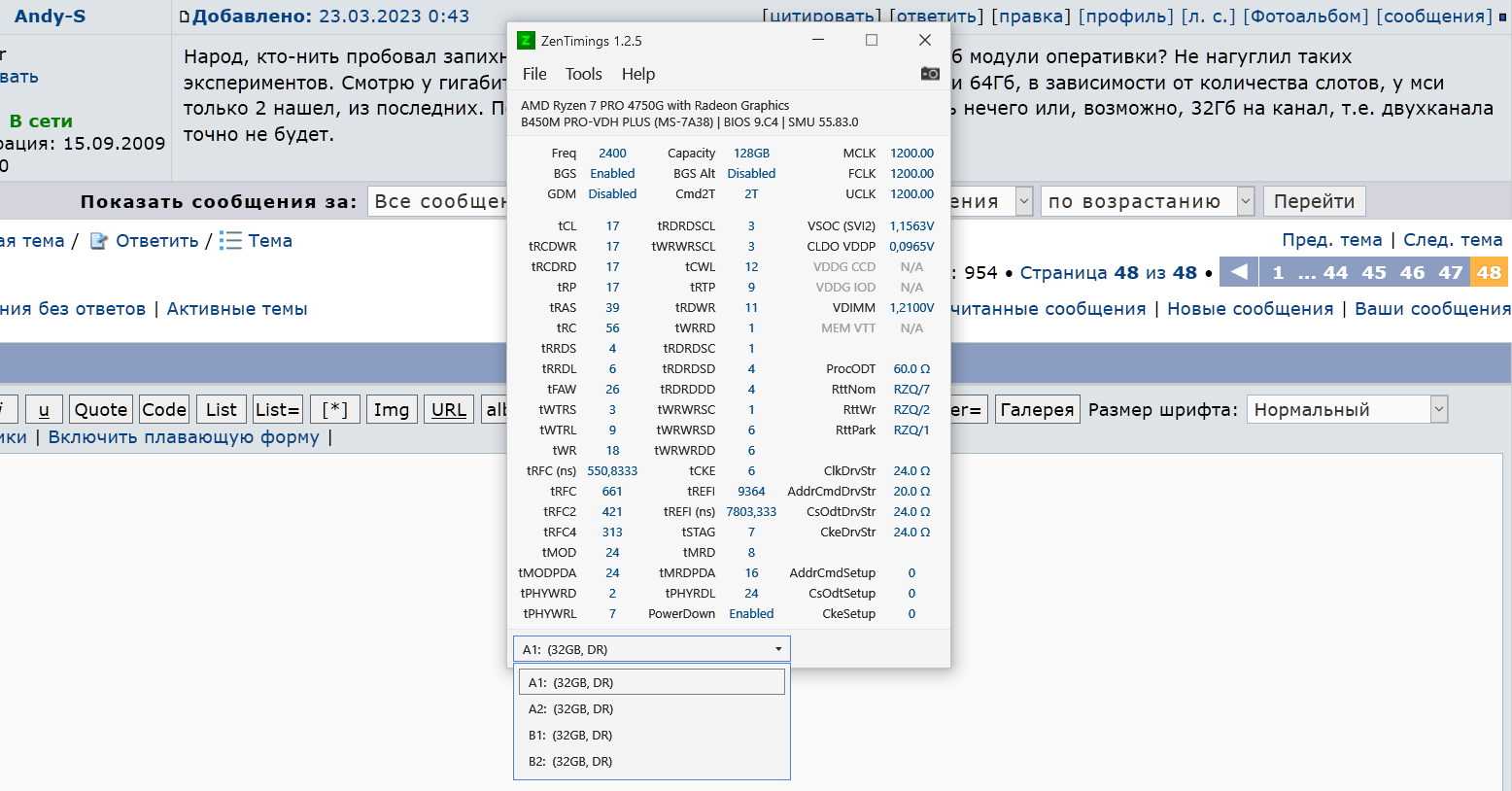Click the reply icon beside Ответить
Screen dimensions: 1512x791
(98, 241)
